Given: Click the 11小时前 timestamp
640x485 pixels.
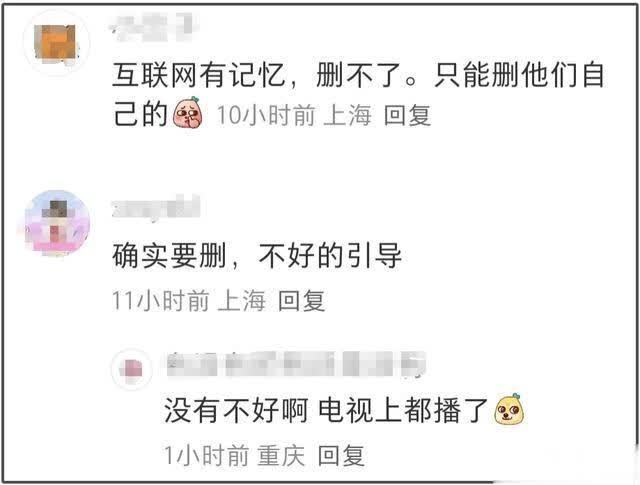Looking at the screenshot, I should pos(161,301).
